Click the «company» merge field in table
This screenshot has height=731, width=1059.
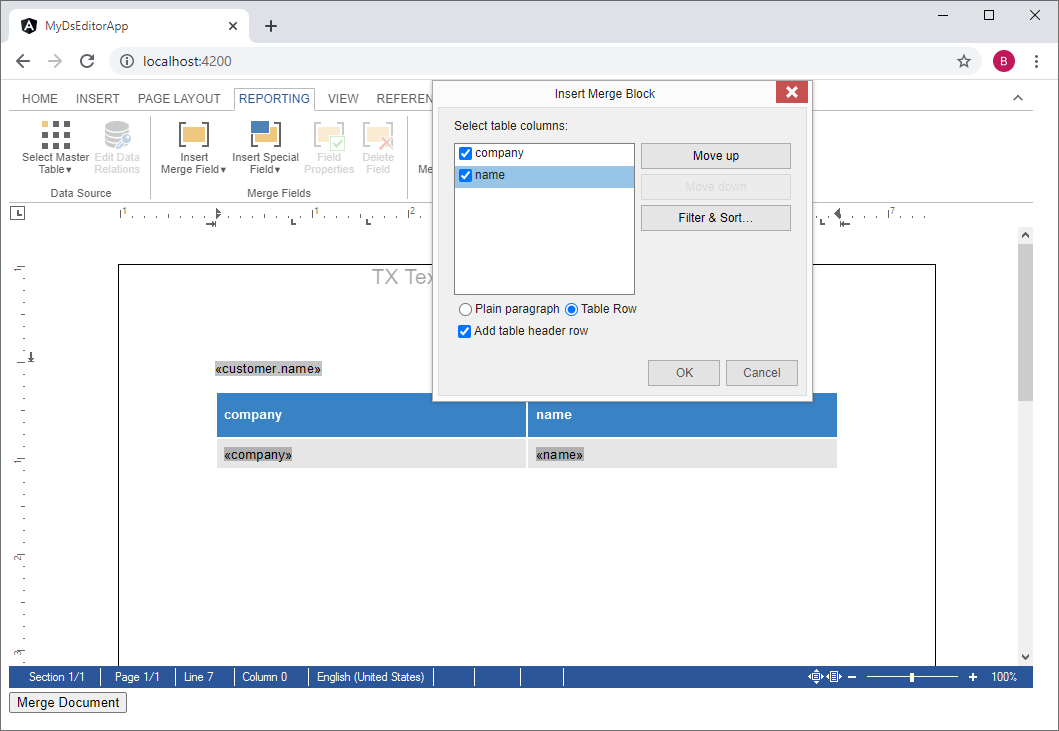click(258, 455)
